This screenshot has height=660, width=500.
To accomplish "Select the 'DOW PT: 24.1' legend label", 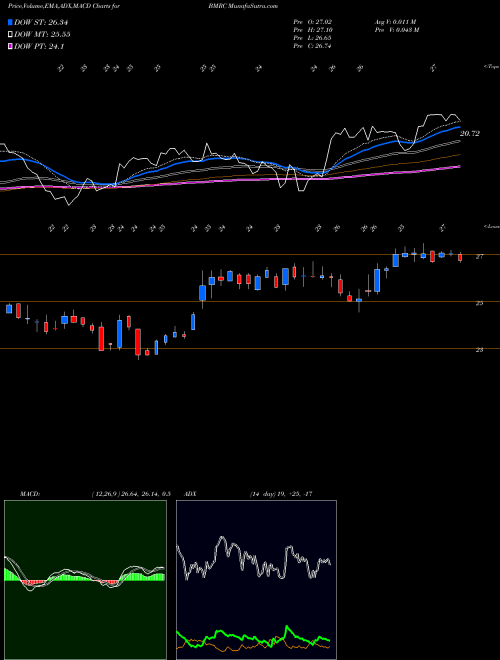I will pyautogui.click(x=39, y=47).
